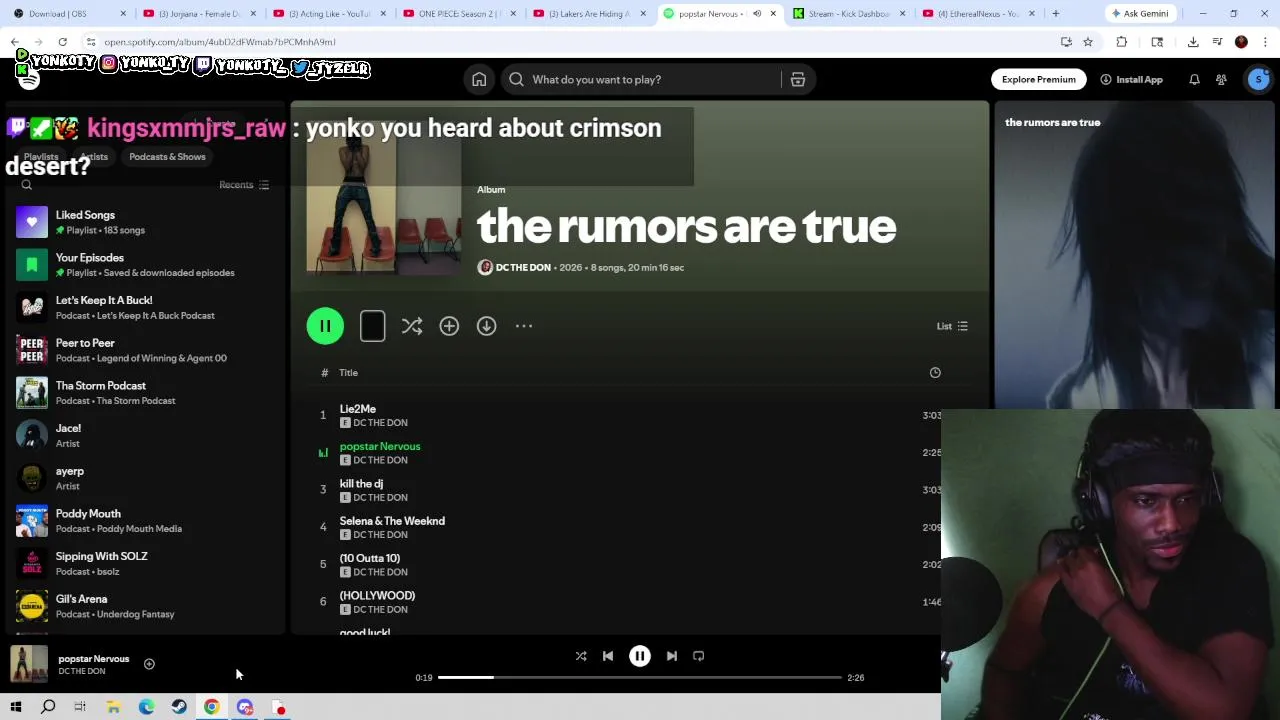Click the duration clock column header
Image resolution: width=1280 pixels, height=720 pixels.
(935, 372)
